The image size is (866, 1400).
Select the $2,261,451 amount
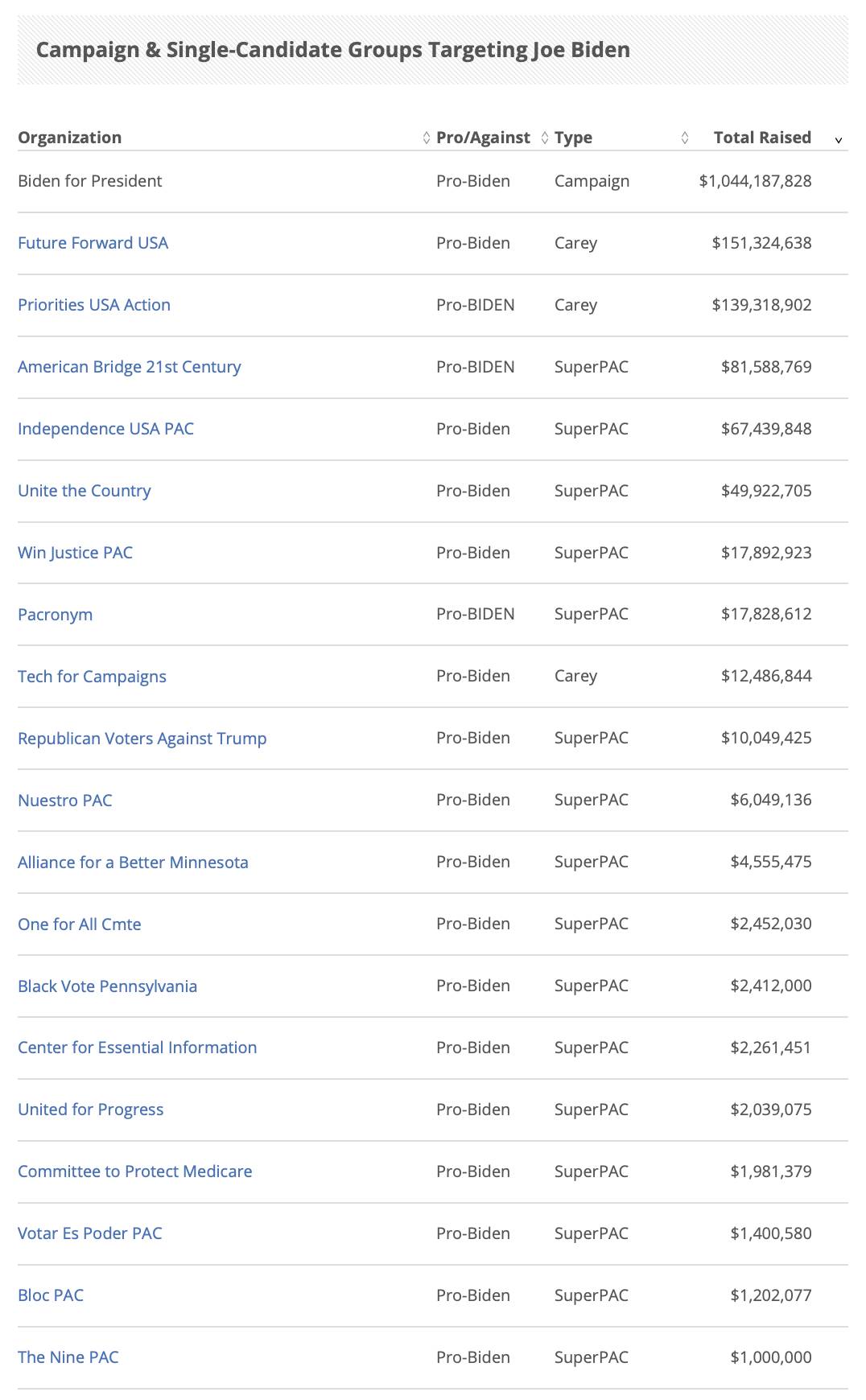771,1048
